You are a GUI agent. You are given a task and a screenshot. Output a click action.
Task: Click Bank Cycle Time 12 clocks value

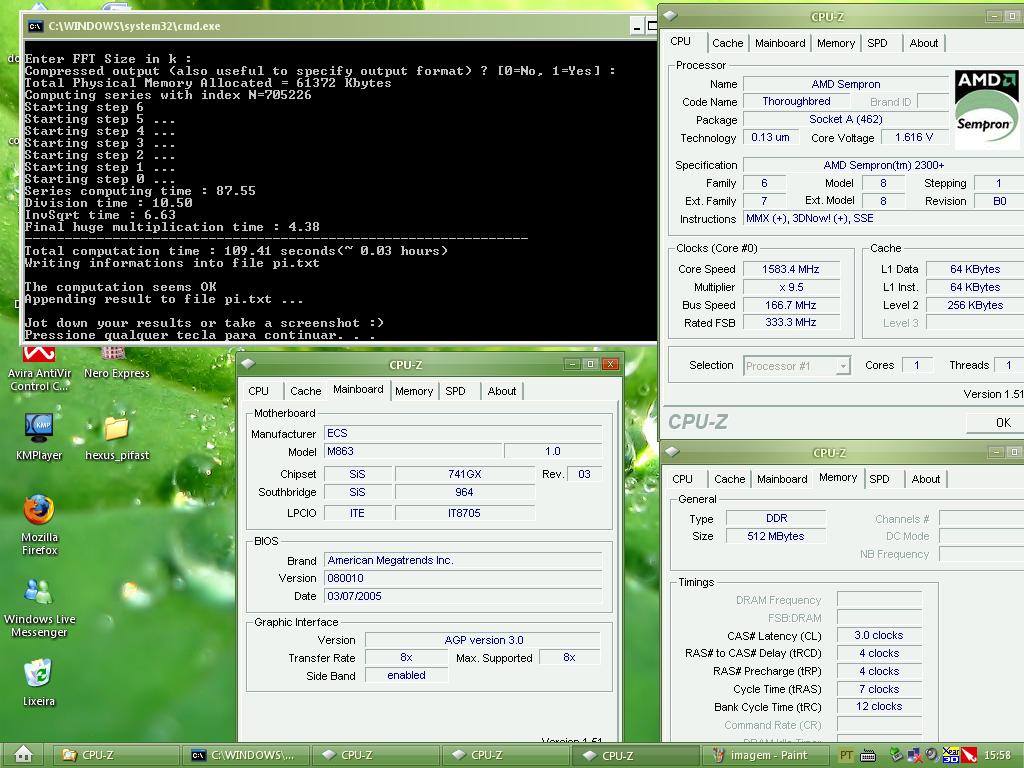(x=879, y=707)
